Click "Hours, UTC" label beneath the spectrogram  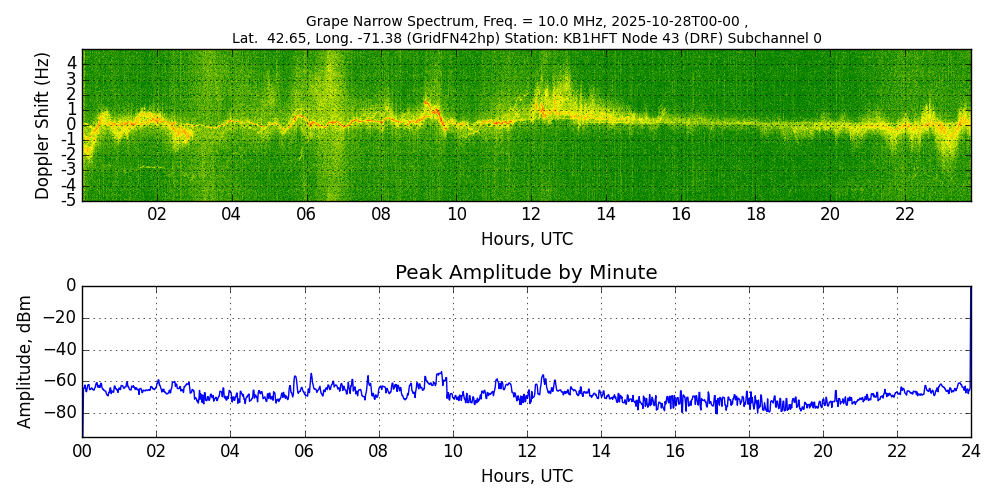[x=526, y=240]
